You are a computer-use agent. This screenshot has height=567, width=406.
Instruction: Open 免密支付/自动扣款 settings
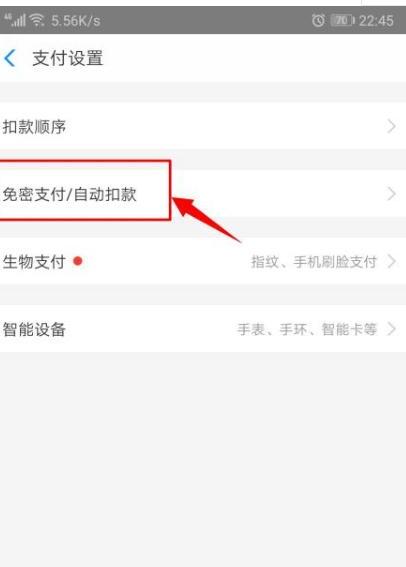[x=203, y=194]
